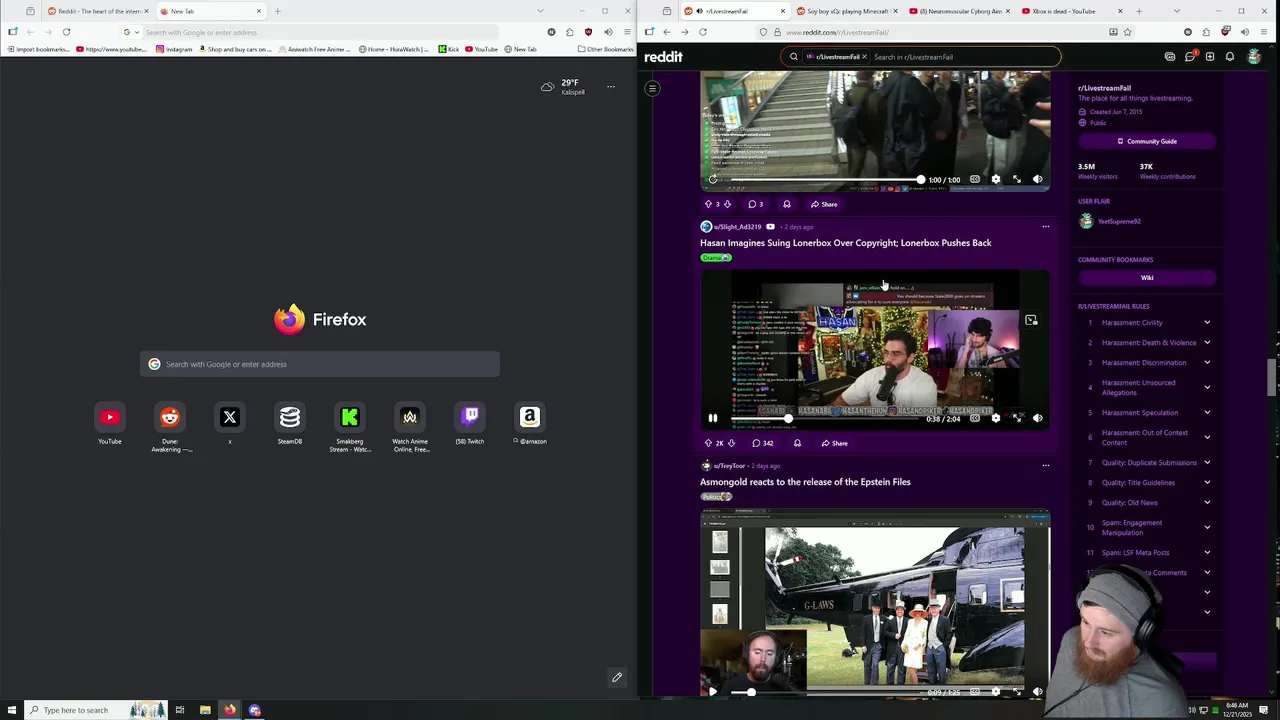Go back in the Reddit browser window
This screenshot has height=720, width=1280.
click(667, 32)
